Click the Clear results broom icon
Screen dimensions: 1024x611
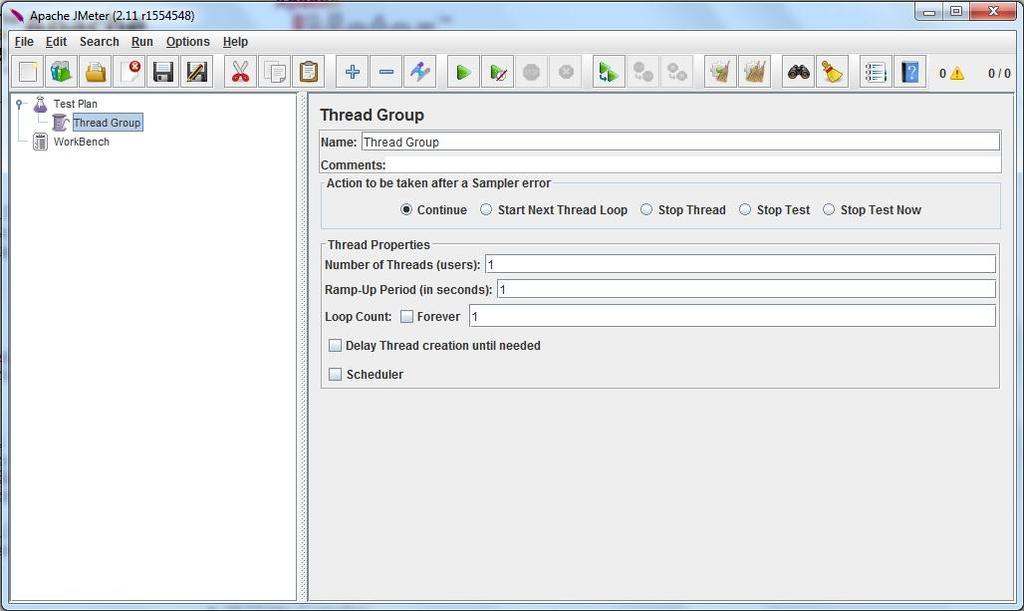coord(720,72)
